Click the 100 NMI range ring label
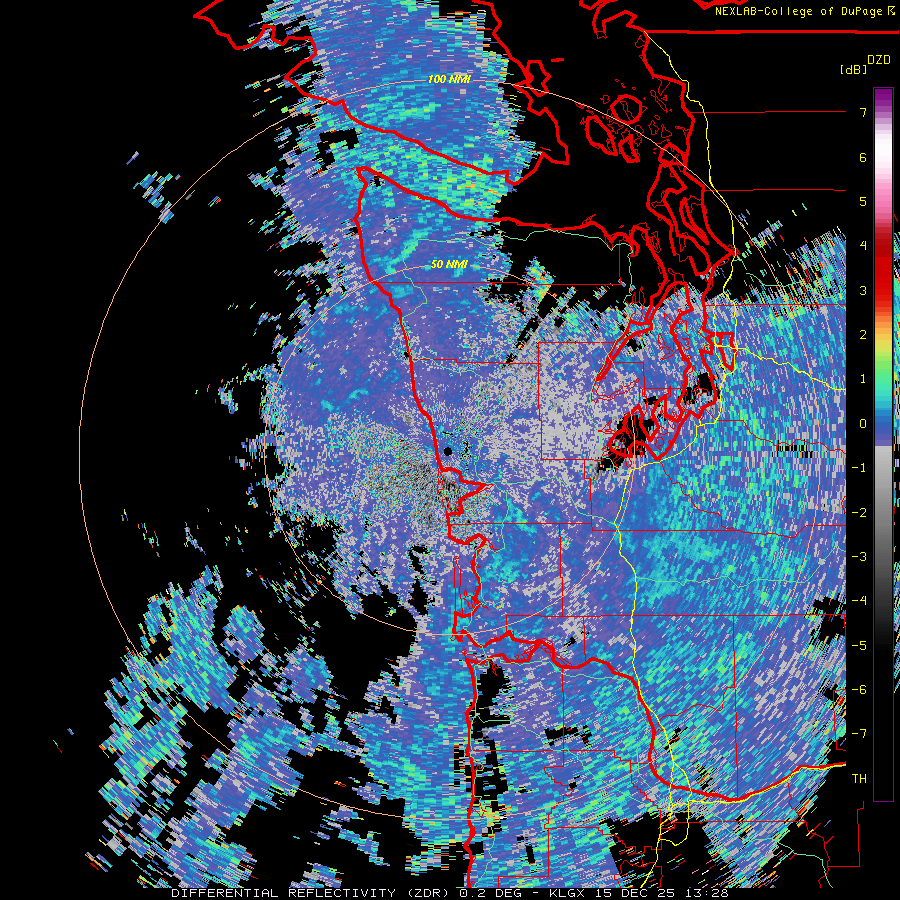This screenshot has height=900, width=900. pyautogui.click(x=449, y=79)
